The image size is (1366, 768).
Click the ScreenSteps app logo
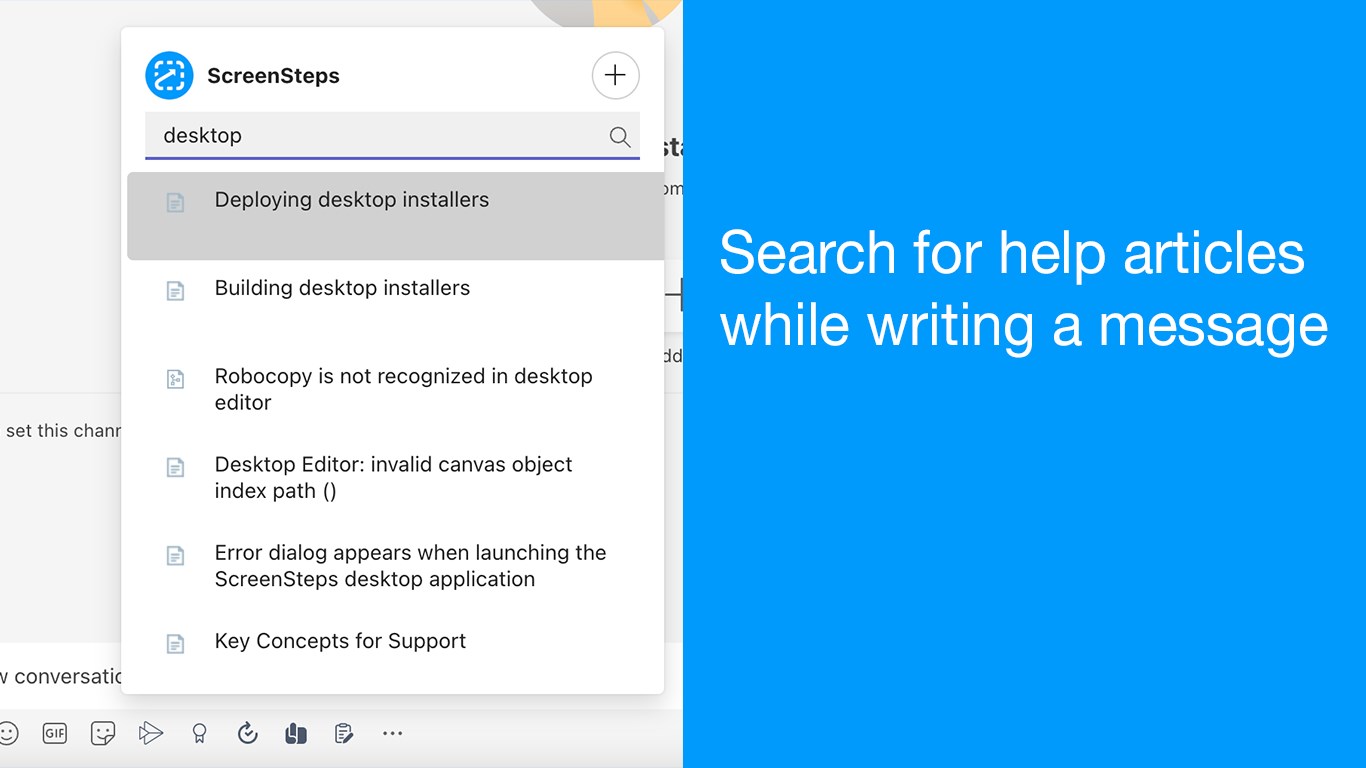click(169, 75)
